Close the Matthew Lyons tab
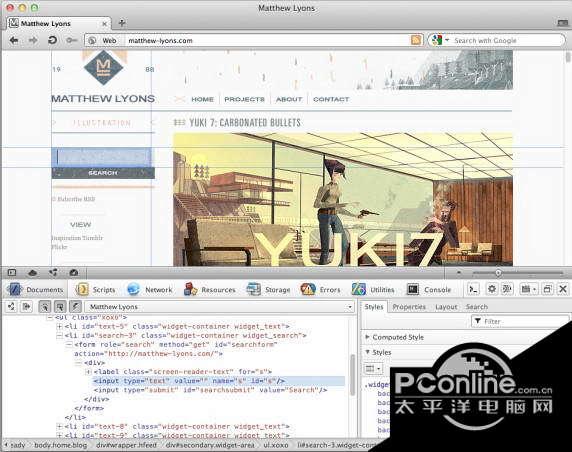 pyautogui.click(x=104, y=24)
